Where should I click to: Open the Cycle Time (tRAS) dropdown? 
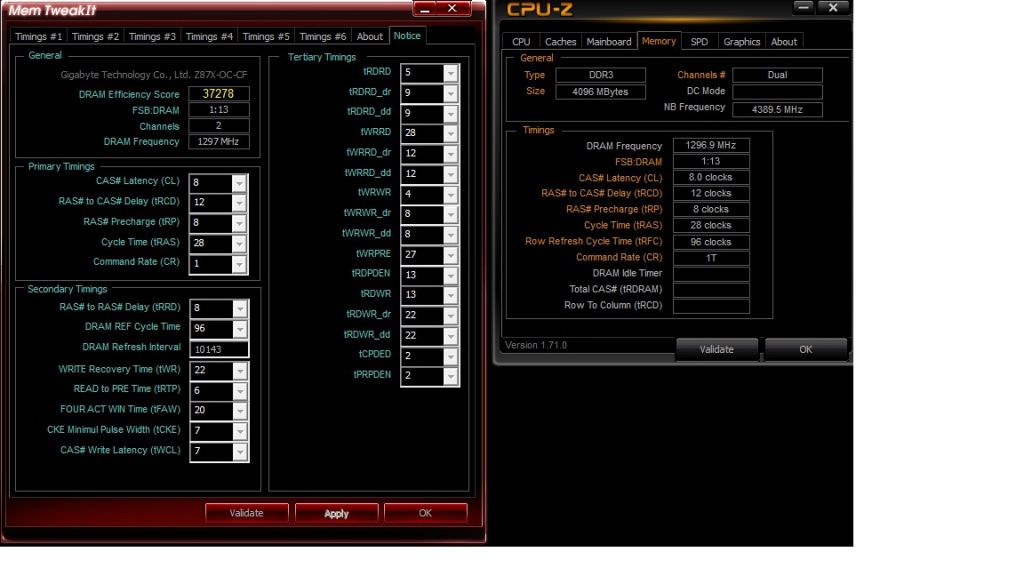[239, 244]
